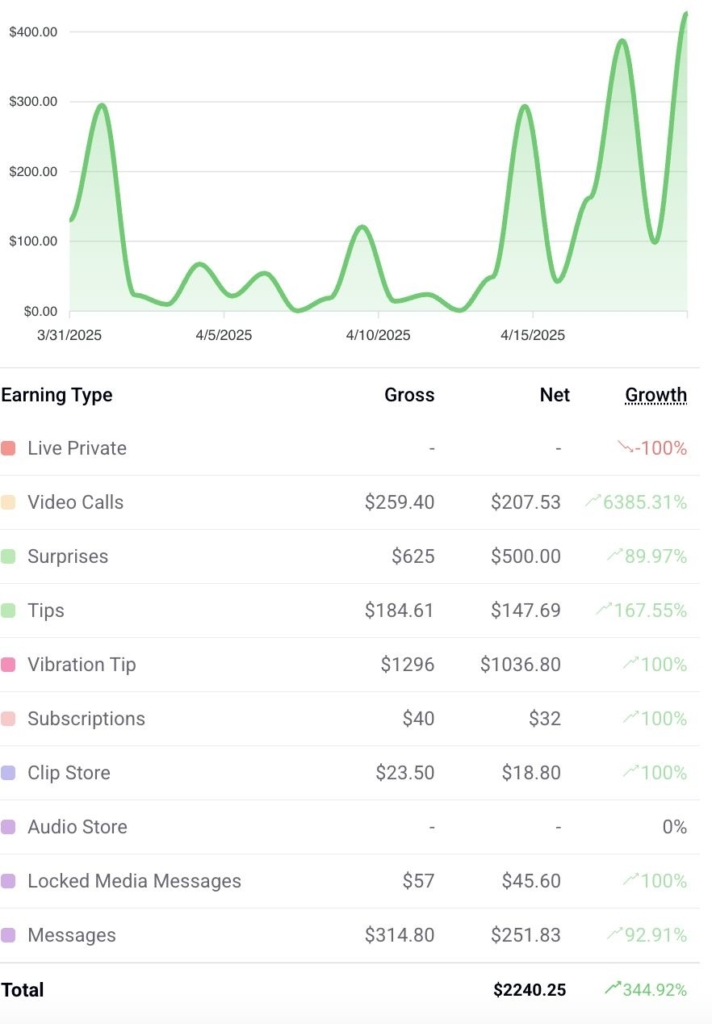Click the growth arrow icon beside 89.97%

614,556
